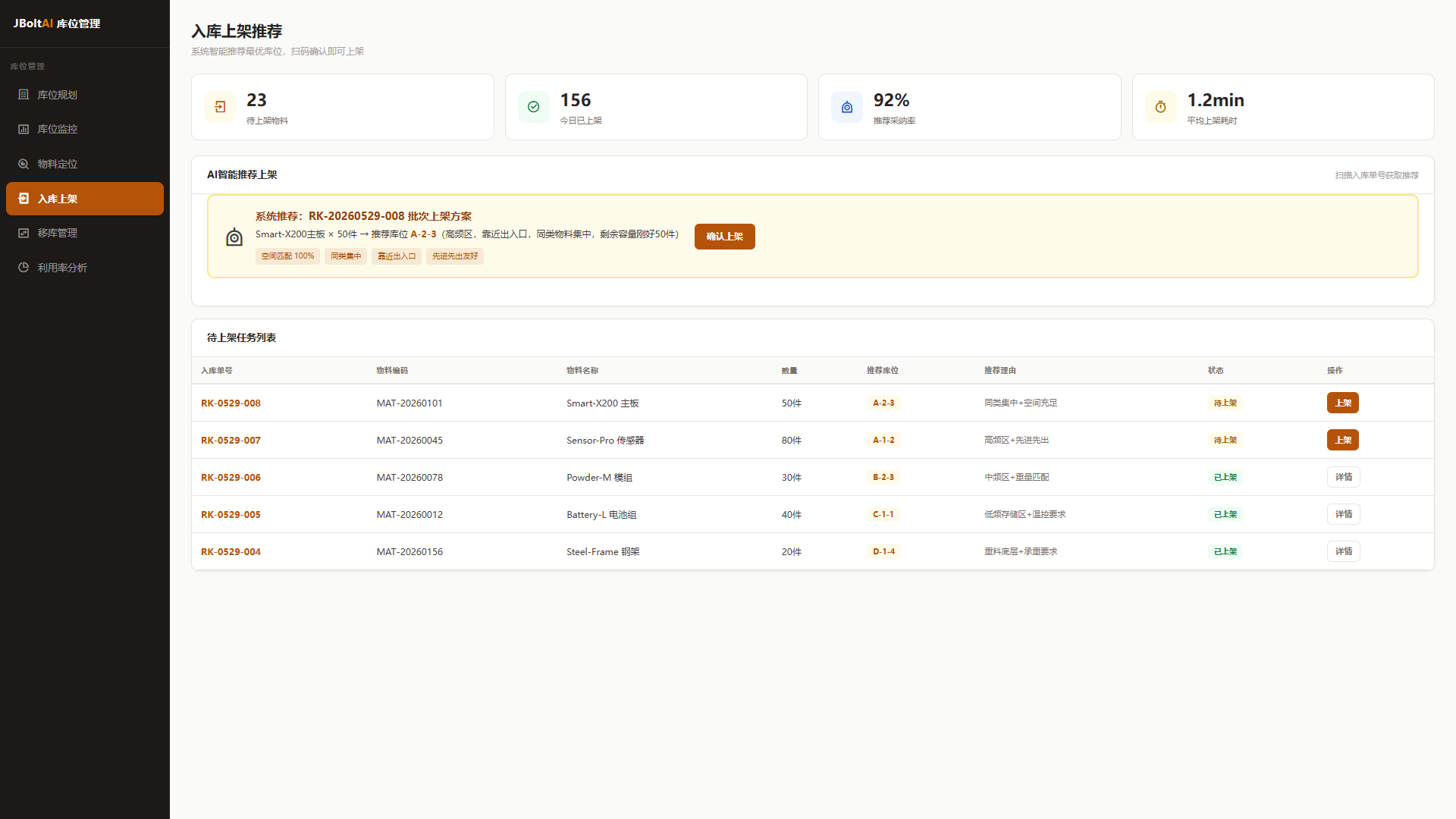Viewport: 1456px width, 819px height.
Task: Open order link RK-0529-006
Action: point(231,478)
